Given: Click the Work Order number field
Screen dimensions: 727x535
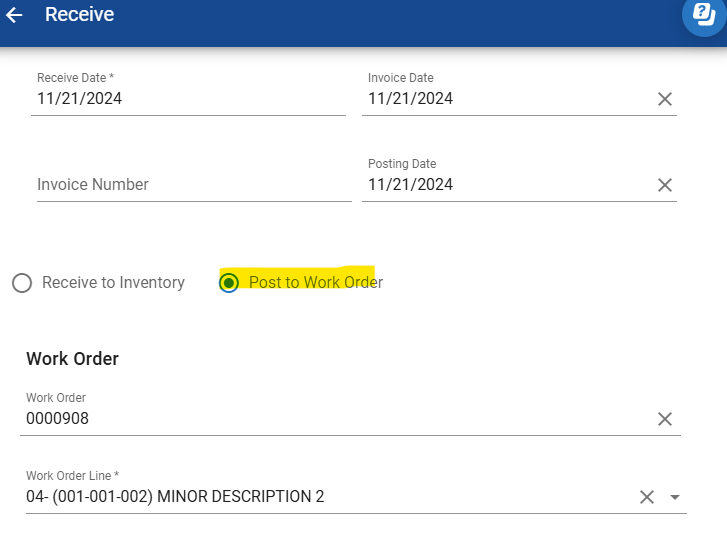Looking at the screenshot, I should pos(330,419).
